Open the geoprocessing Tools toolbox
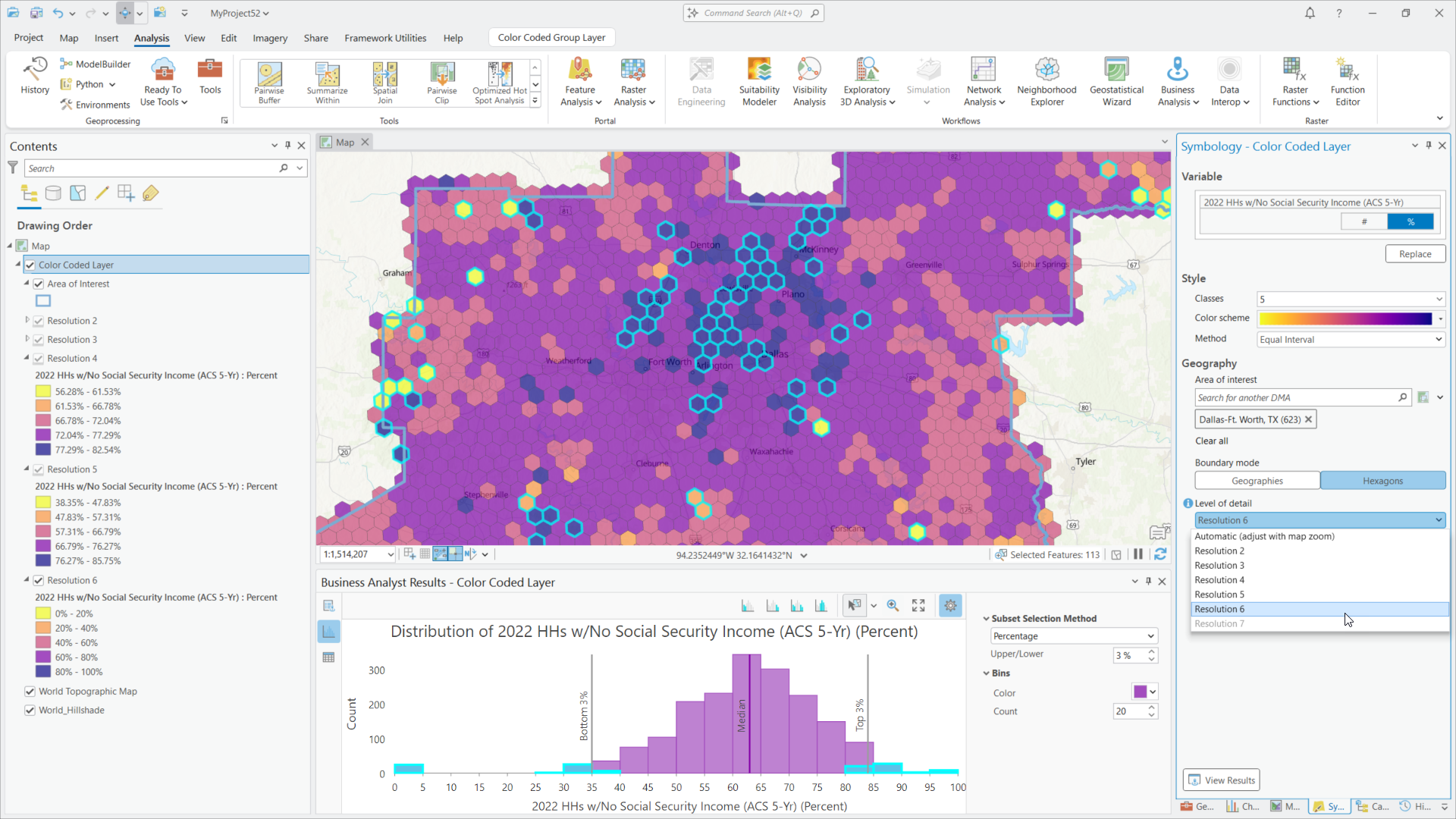The height and width of the screenshot is (819, 1456). 210,77
